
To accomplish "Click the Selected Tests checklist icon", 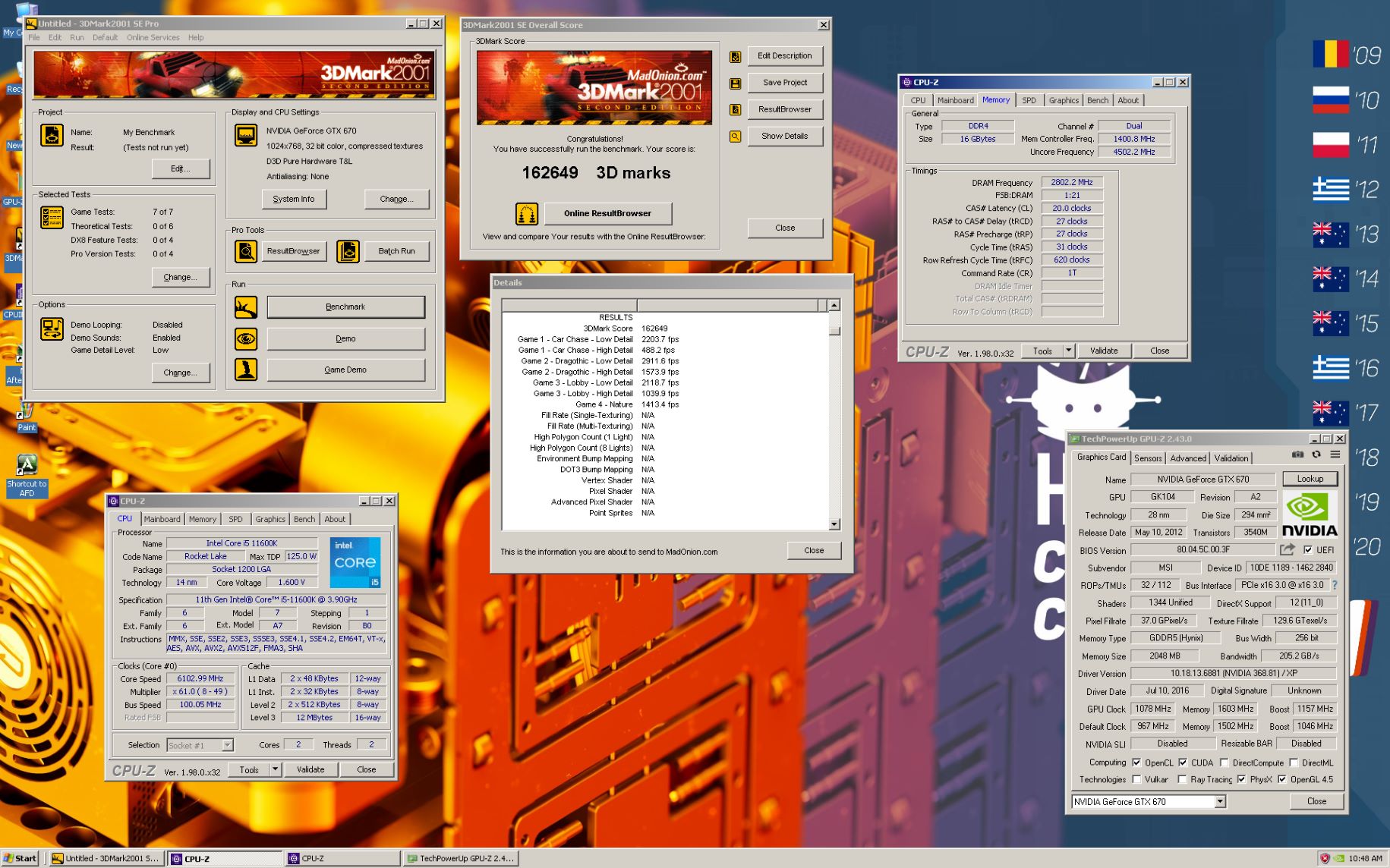I will (52, 217).
